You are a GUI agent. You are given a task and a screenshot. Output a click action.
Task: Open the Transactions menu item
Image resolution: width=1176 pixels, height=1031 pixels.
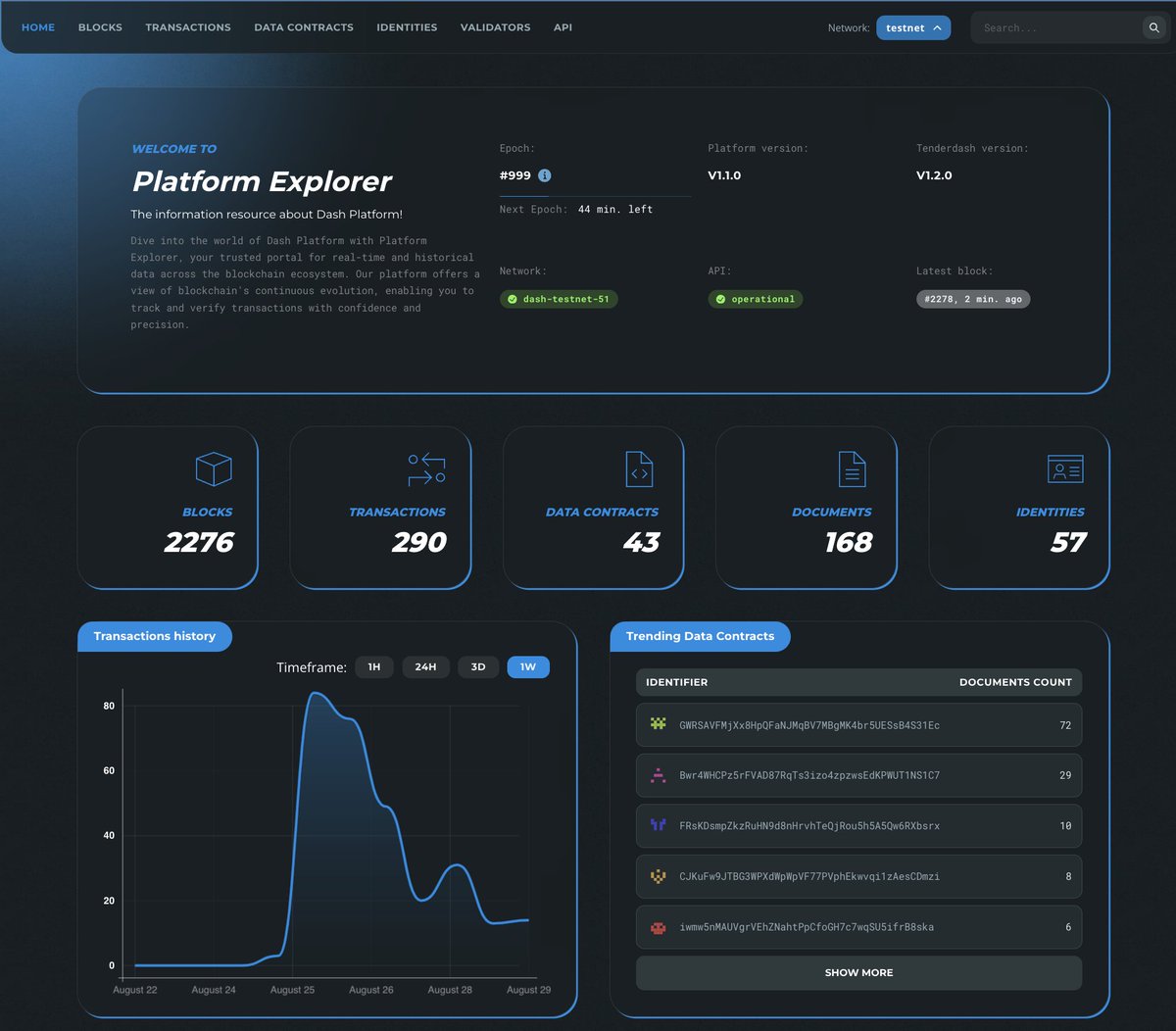(188, 27)
